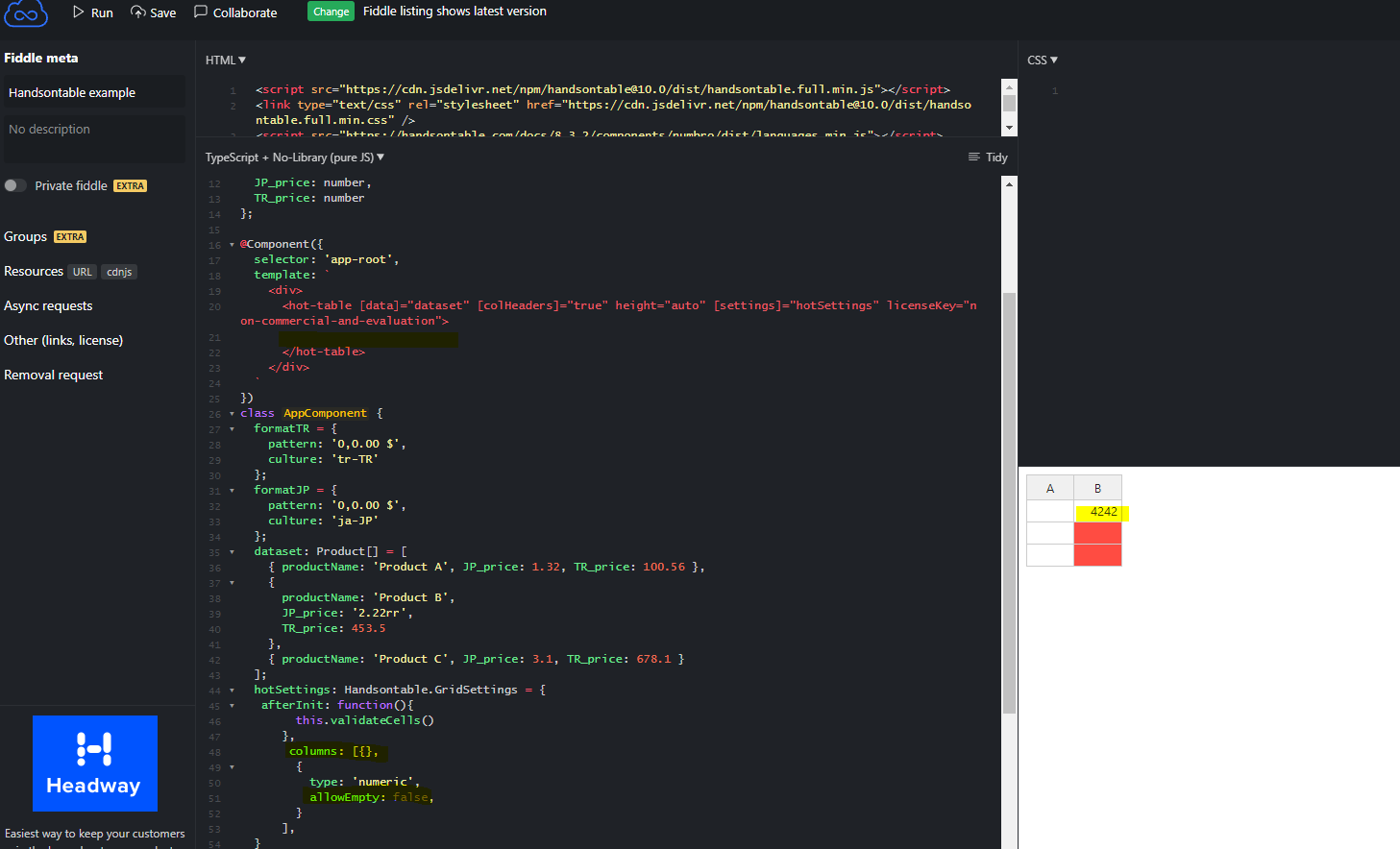
Task: Click the HTML panel scrollbar up arrow
Action: pos(1009,86)
